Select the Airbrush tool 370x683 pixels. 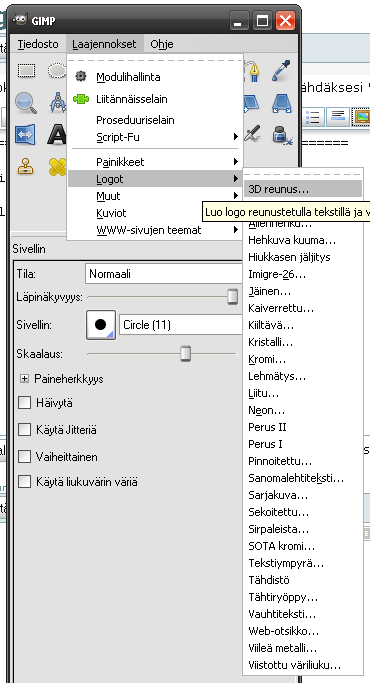pos(252,135)
